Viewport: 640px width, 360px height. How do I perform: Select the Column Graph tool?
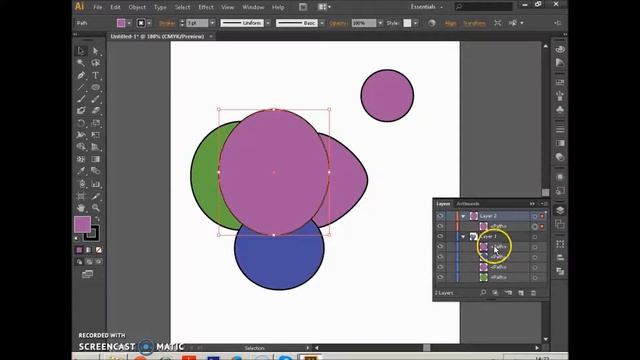point(96,184)
